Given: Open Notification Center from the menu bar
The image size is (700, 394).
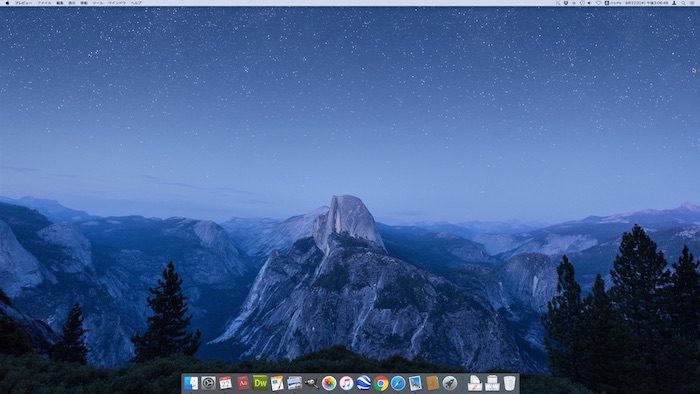Looking at the screenshot, I should (x=692, y=3).
